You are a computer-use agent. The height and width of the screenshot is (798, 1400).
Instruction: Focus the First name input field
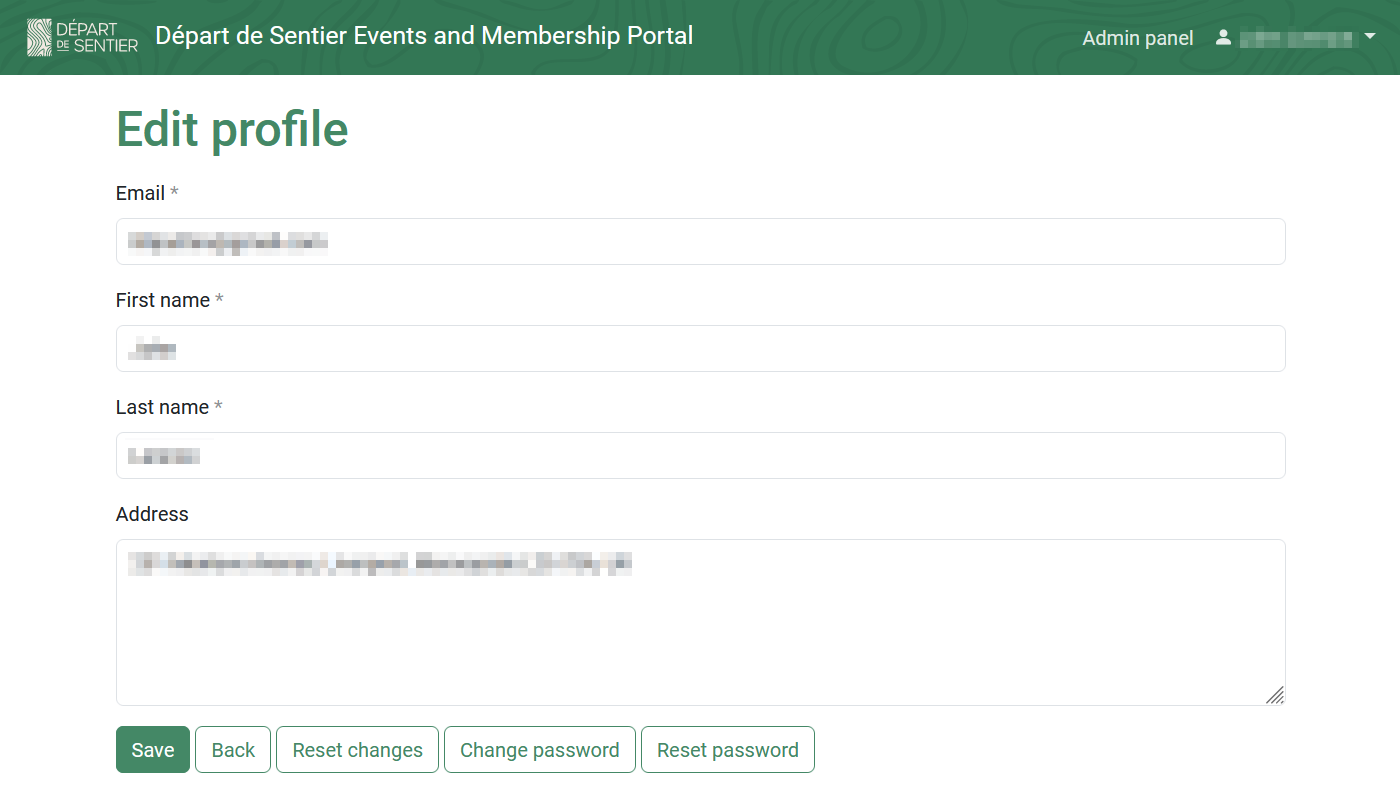tap(700, 348)
